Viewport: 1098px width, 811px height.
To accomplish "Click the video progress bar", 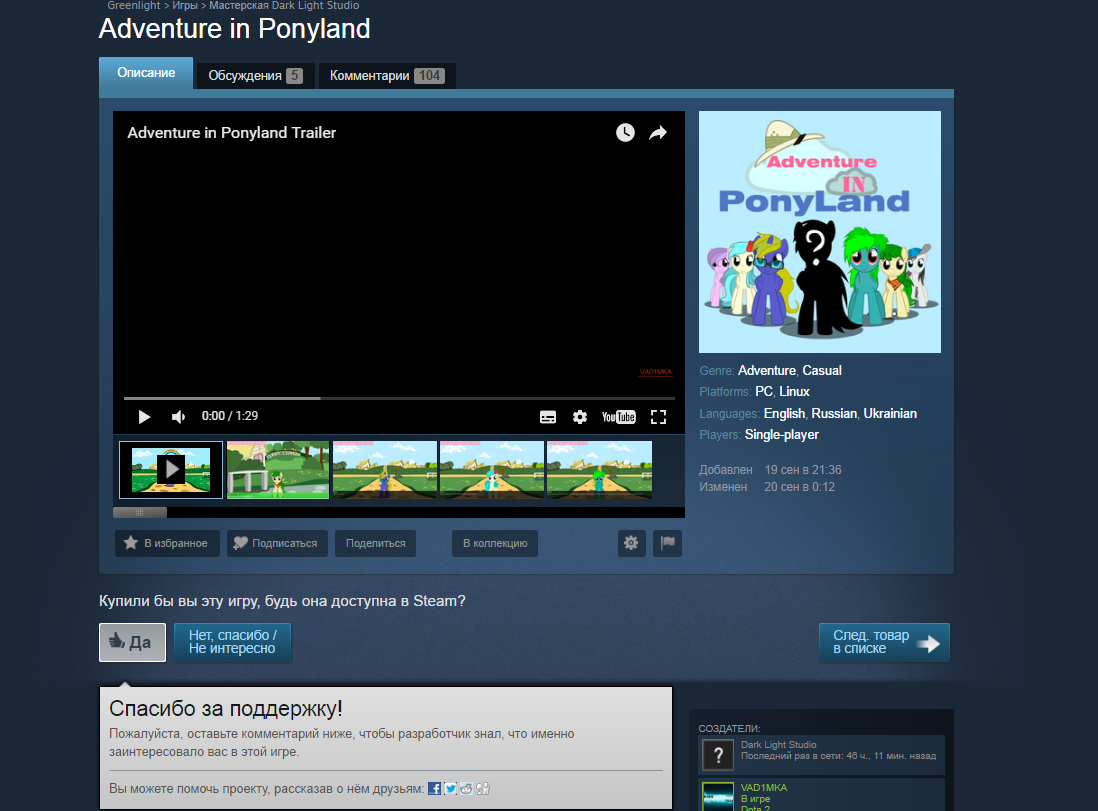I will (x=399, y=398).
